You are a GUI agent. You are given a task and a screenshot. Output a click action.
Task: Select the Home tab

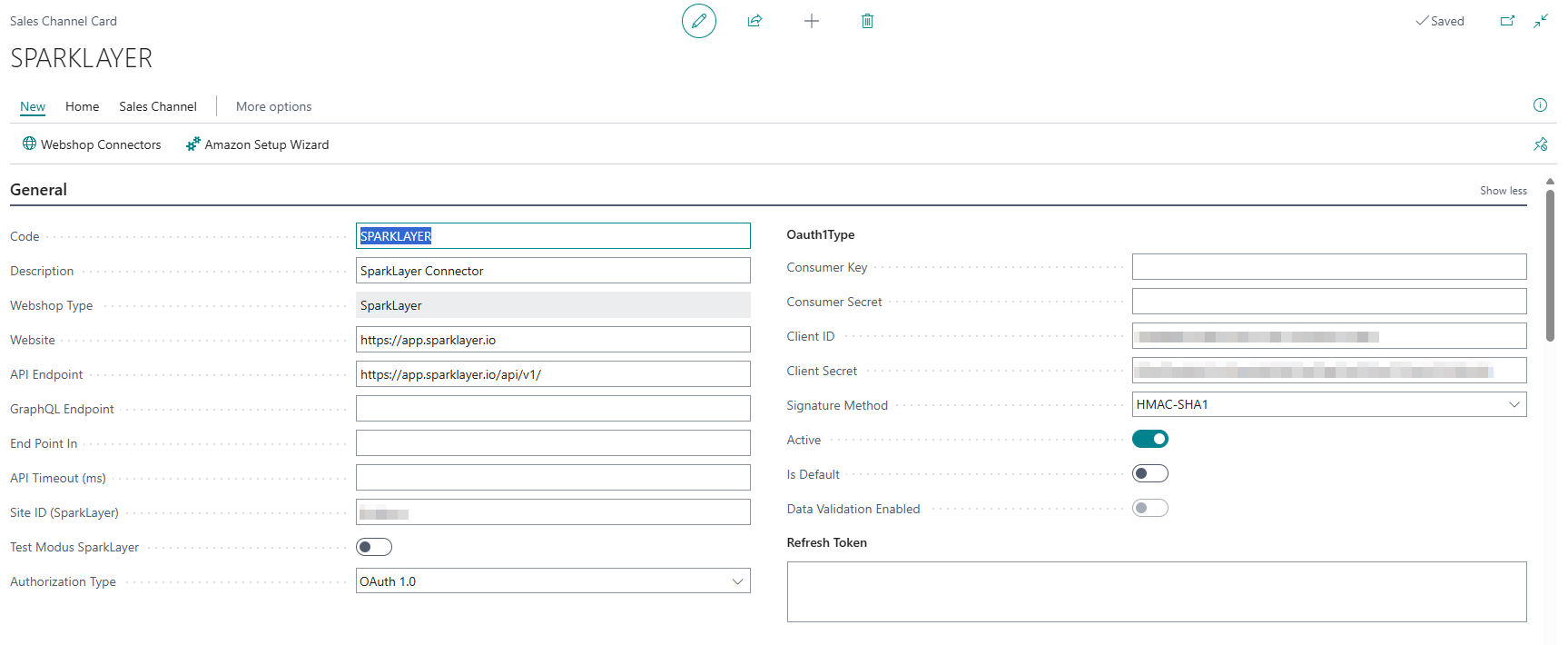click(x=82, y=106)
